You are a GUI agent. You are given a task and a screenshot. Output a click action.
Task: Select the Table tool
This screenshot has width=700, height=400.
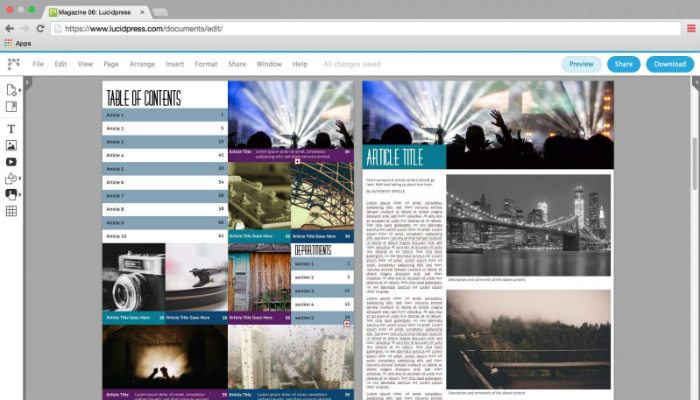pyautogui.click(x=11, y=211)
